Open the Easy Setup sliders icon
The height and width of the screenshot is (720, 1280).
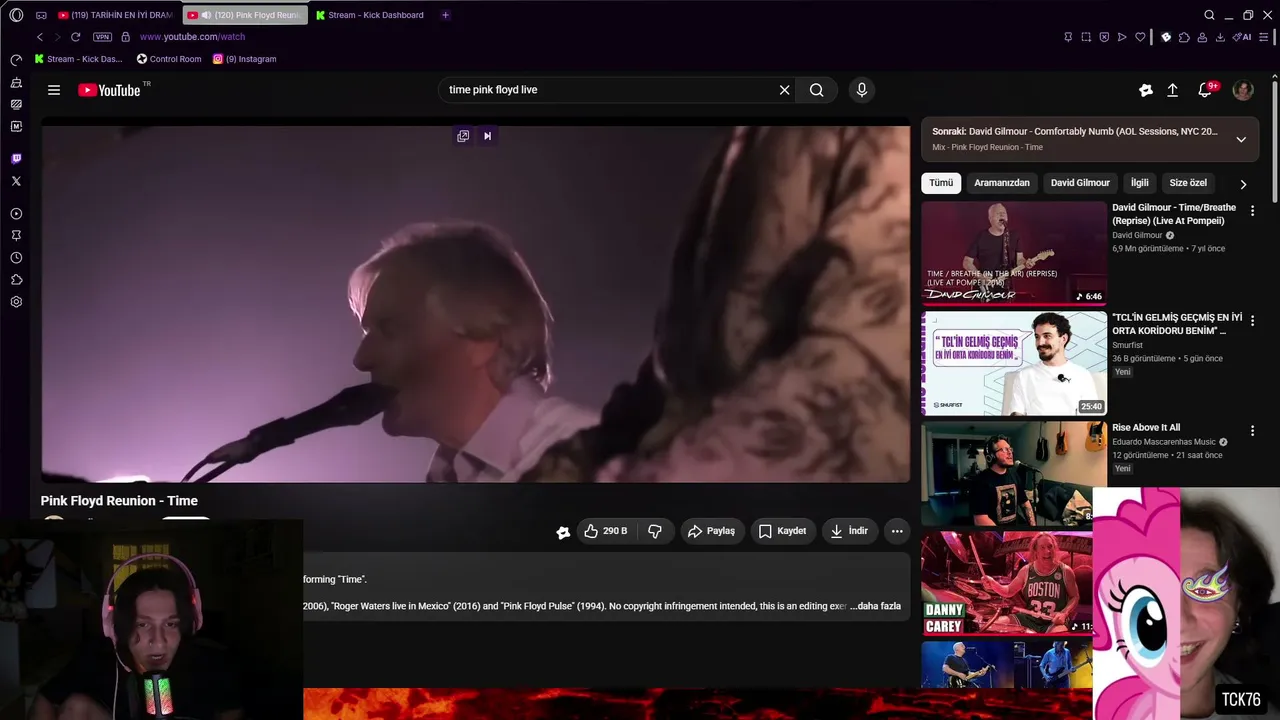(x=1265, y=37)
